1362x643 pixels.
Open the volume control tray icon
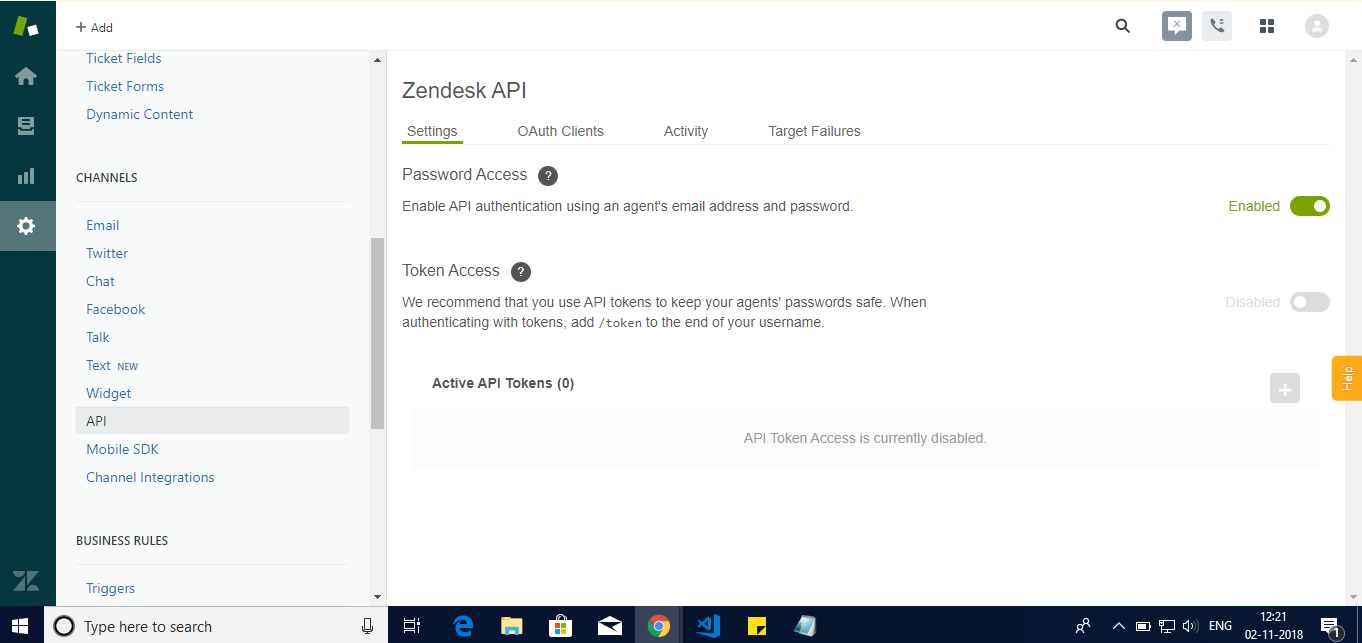point(1190,626)
